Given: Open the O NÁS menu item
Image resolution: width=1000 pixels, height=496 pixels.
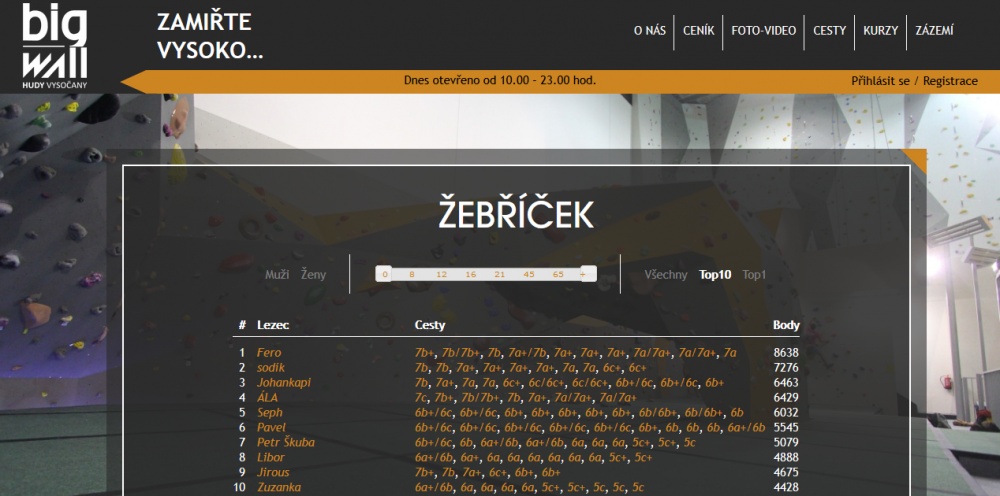Looking at the screenshot, I should pos(649,31).
